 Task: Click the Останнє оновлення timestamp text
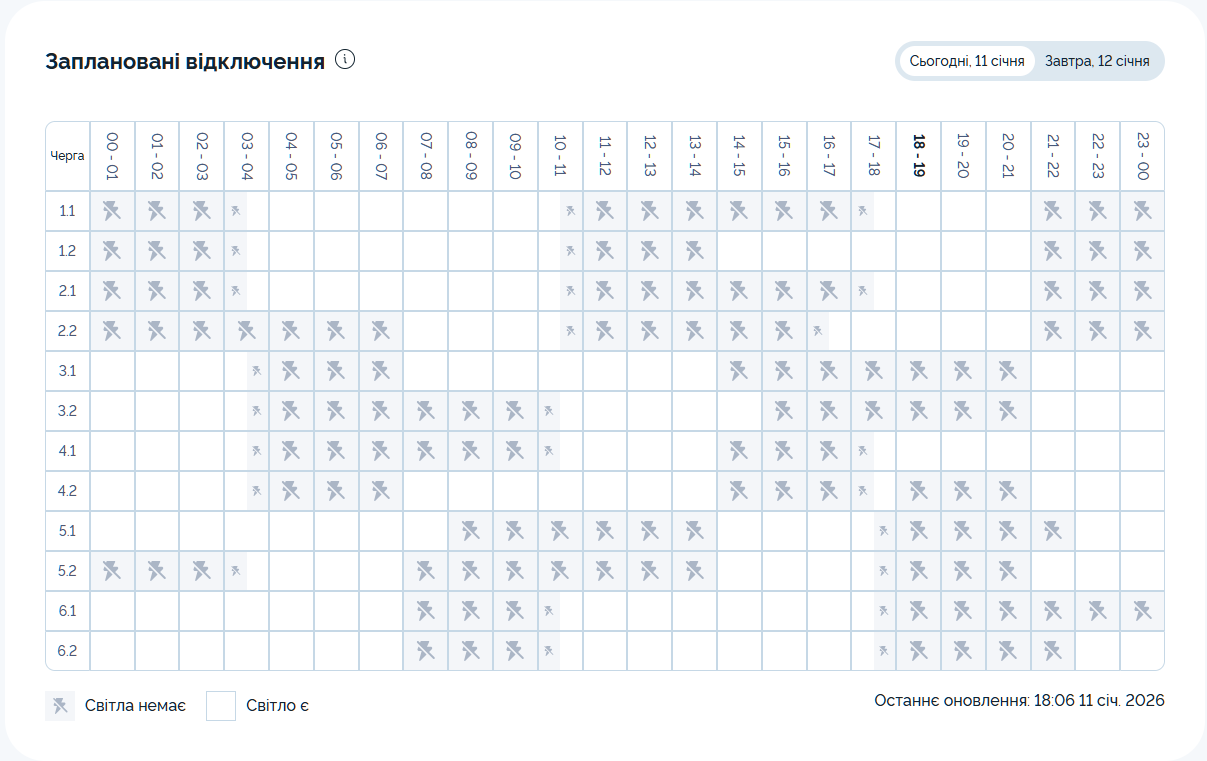pos(1018,700)
